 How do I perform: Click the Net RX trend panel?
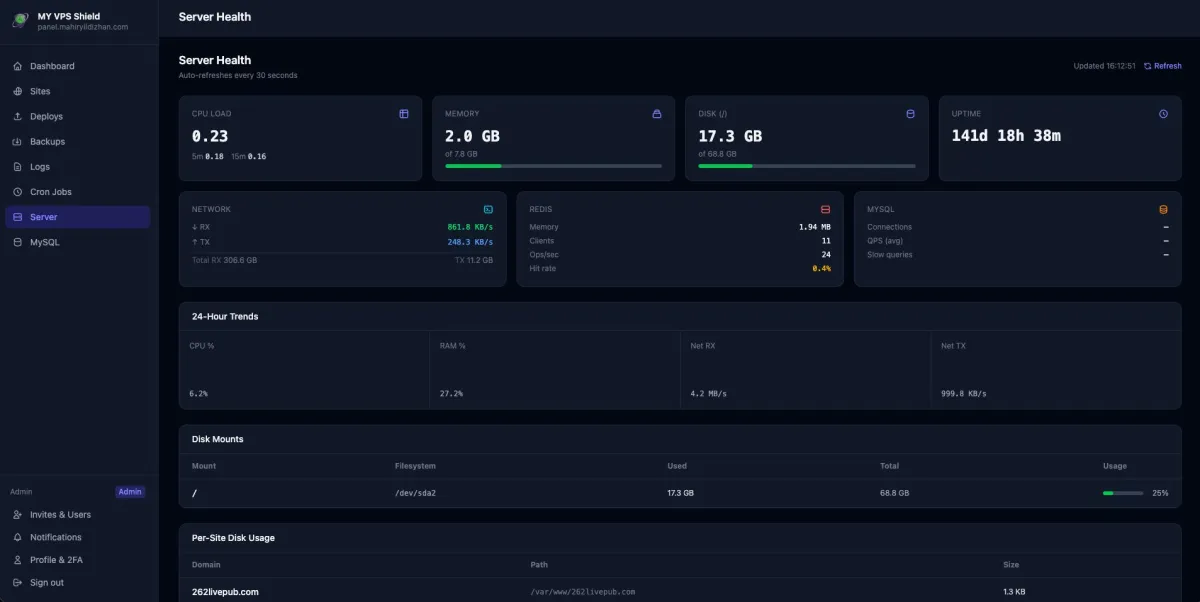pos(805,370)
